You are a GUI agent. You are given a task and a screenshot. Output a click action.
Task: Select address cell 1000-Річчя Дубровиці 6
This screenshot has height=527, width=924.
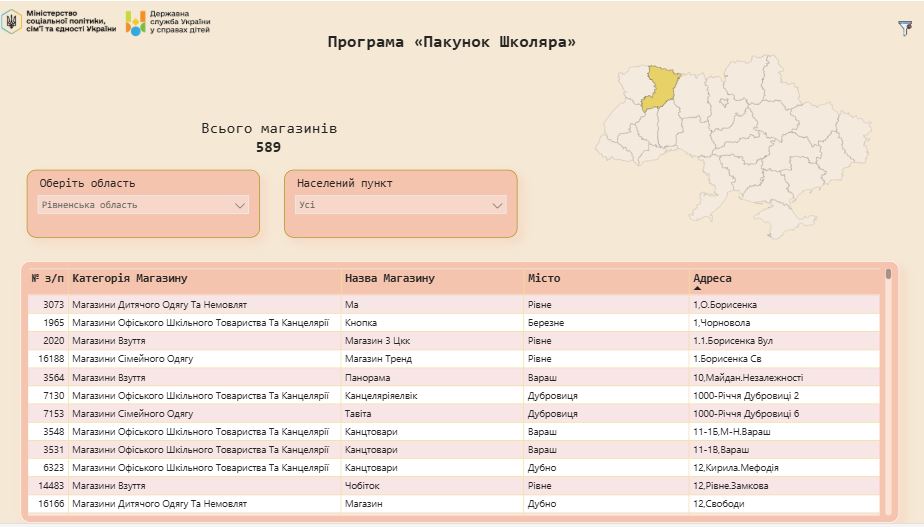click(745, 414)
